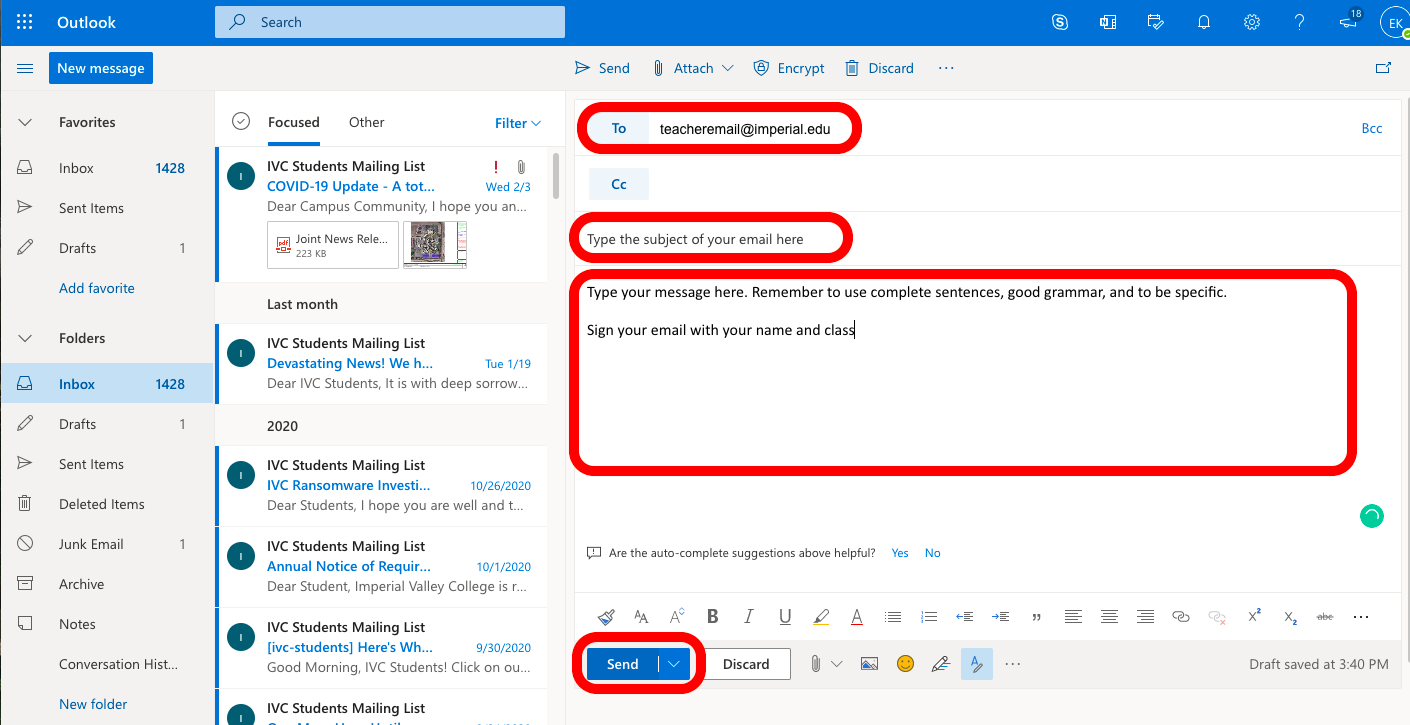Toggle italic formatting
This screenshot has height=725, width=1410.
point(749,617)
